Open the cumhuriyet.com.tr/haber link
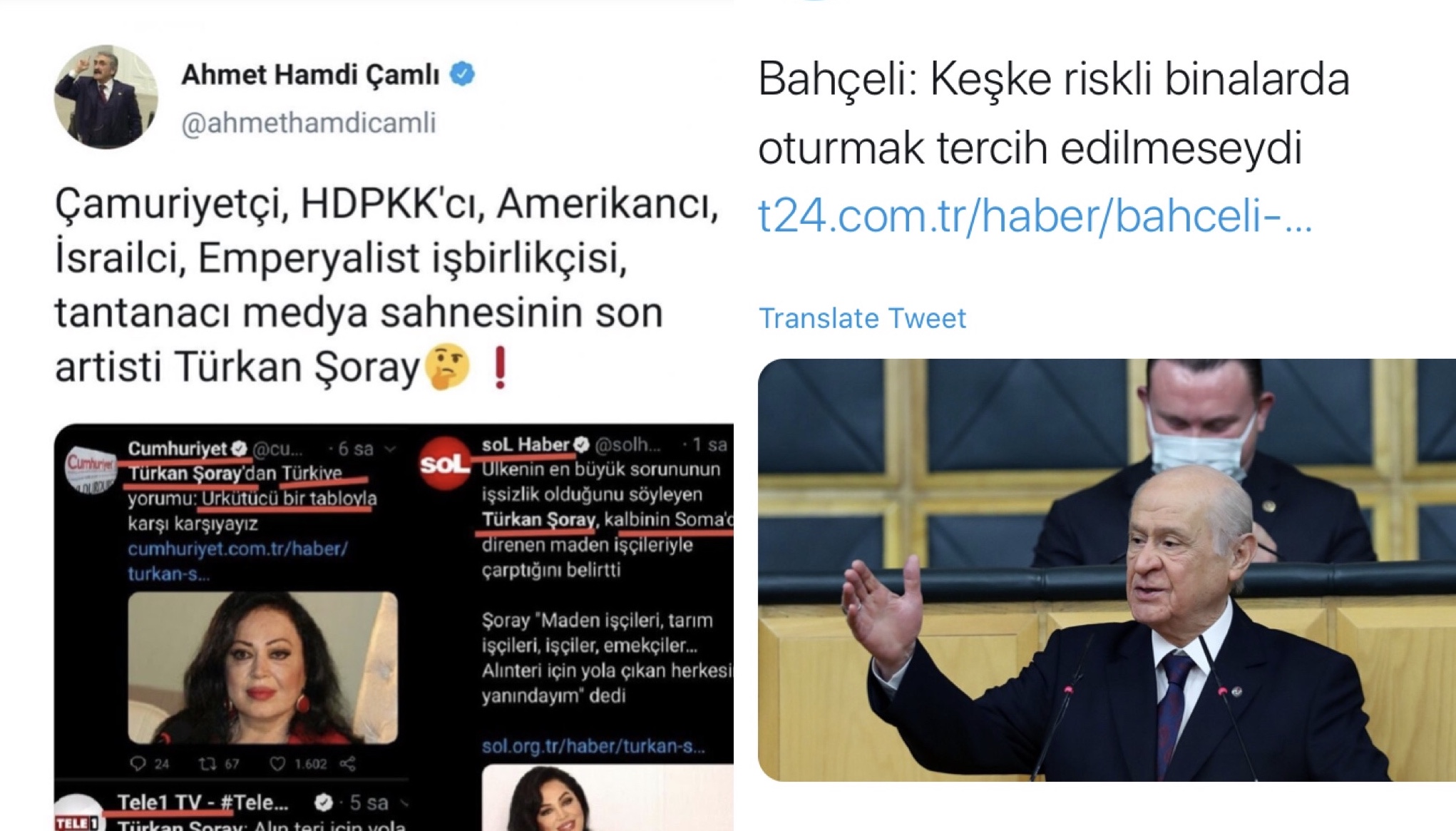 tap(237, 561)
